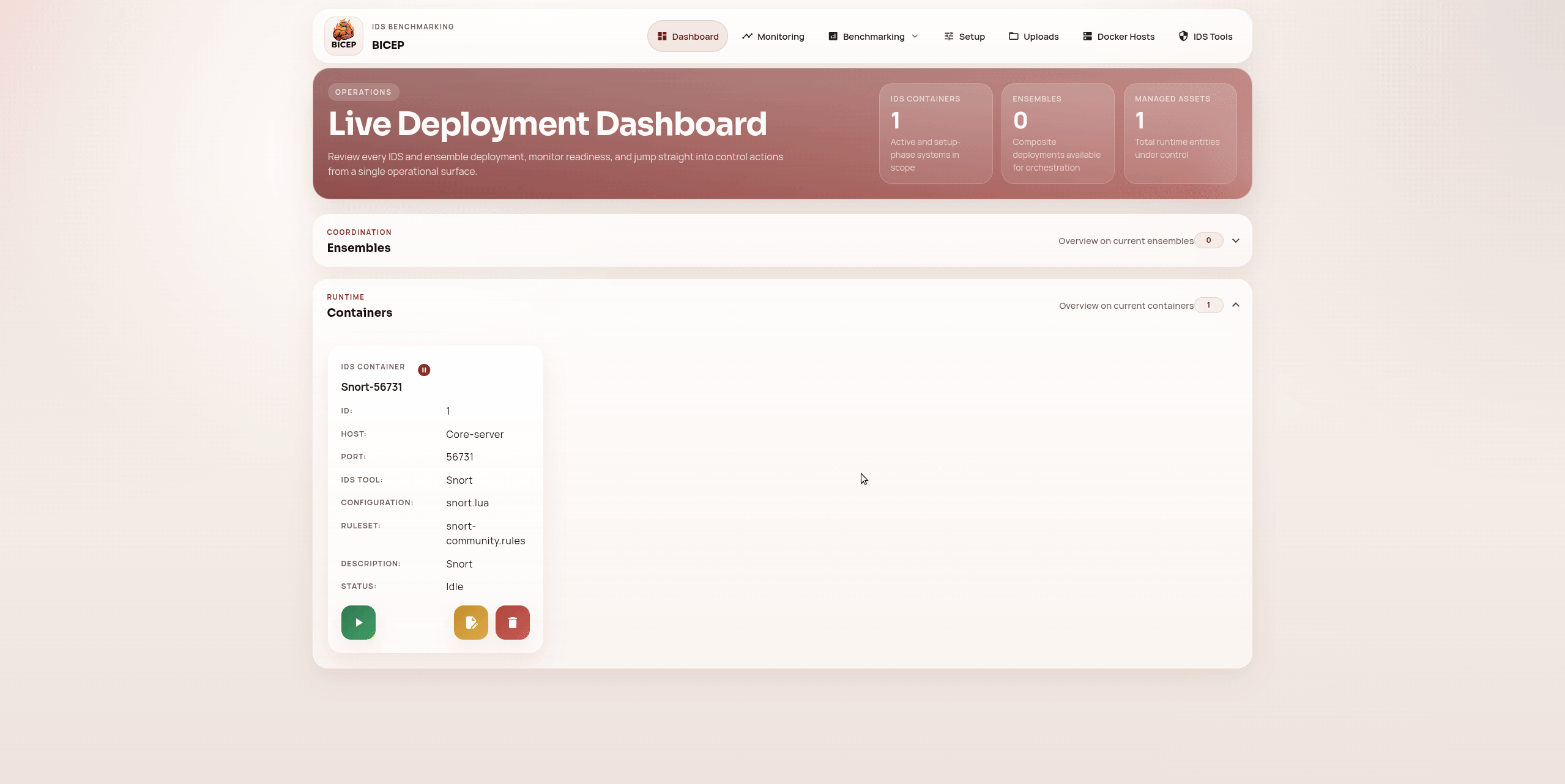Click the BICEP brand name text
The width and height of the screenshot is (1565, 784).
[388, 45]
